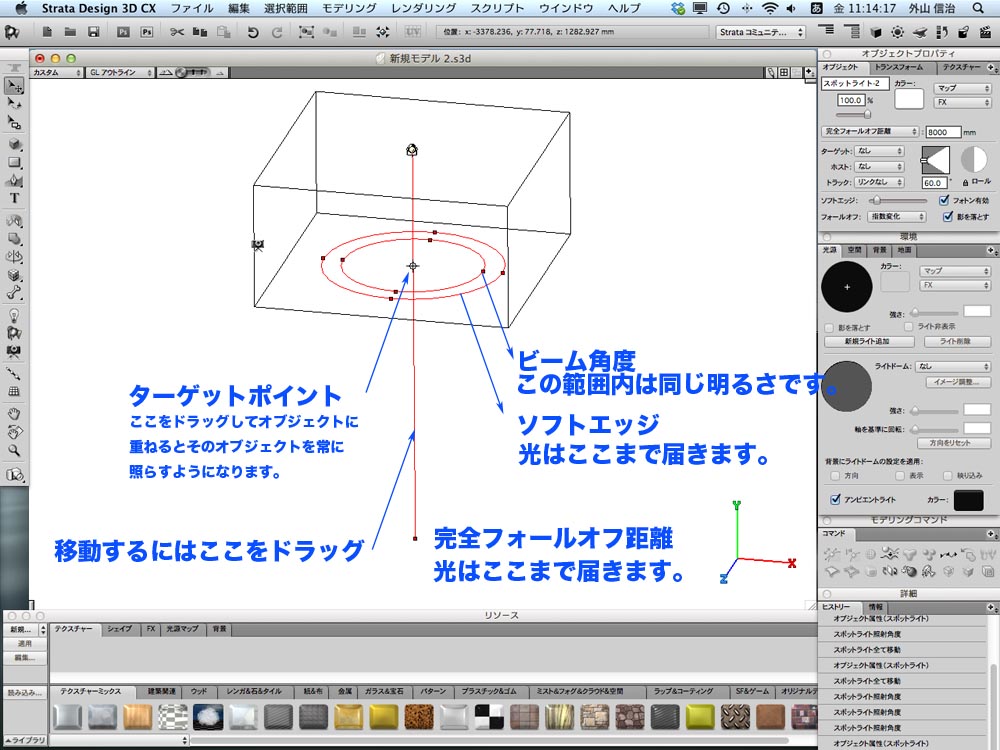Switch to the シェイプ resource tab
This screenshot has height=750, width=1000.
[x=119, y=629]
